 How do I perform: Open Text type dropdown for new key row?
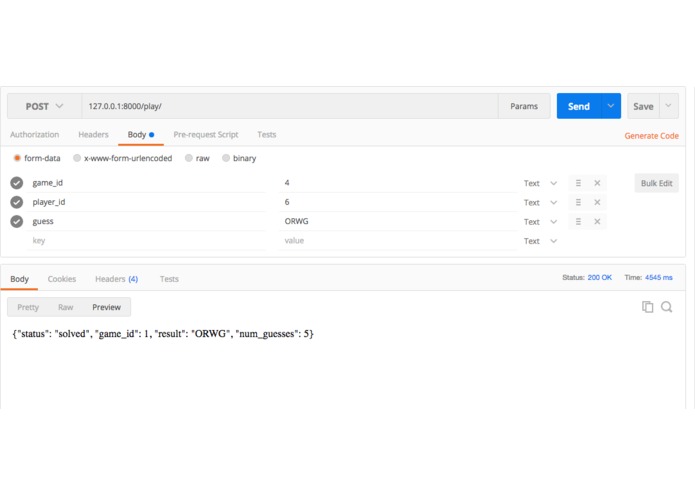point(540,241)
